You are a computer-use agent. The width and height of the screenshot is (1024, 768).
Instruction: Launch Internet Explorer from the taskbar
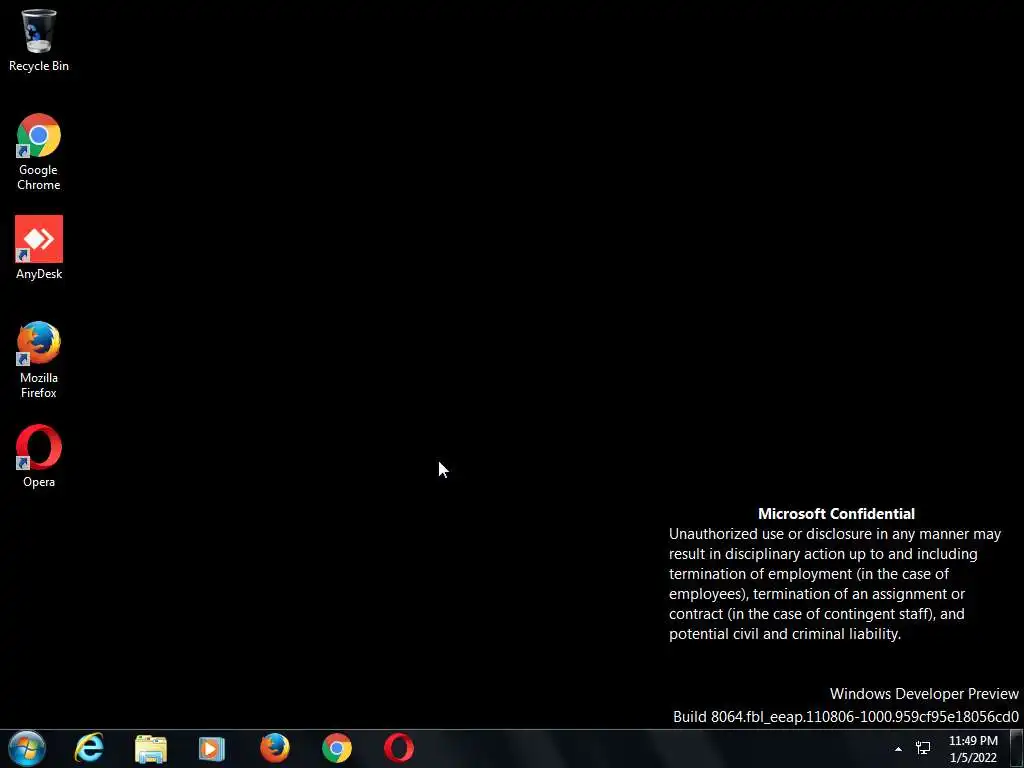(89, 748)
